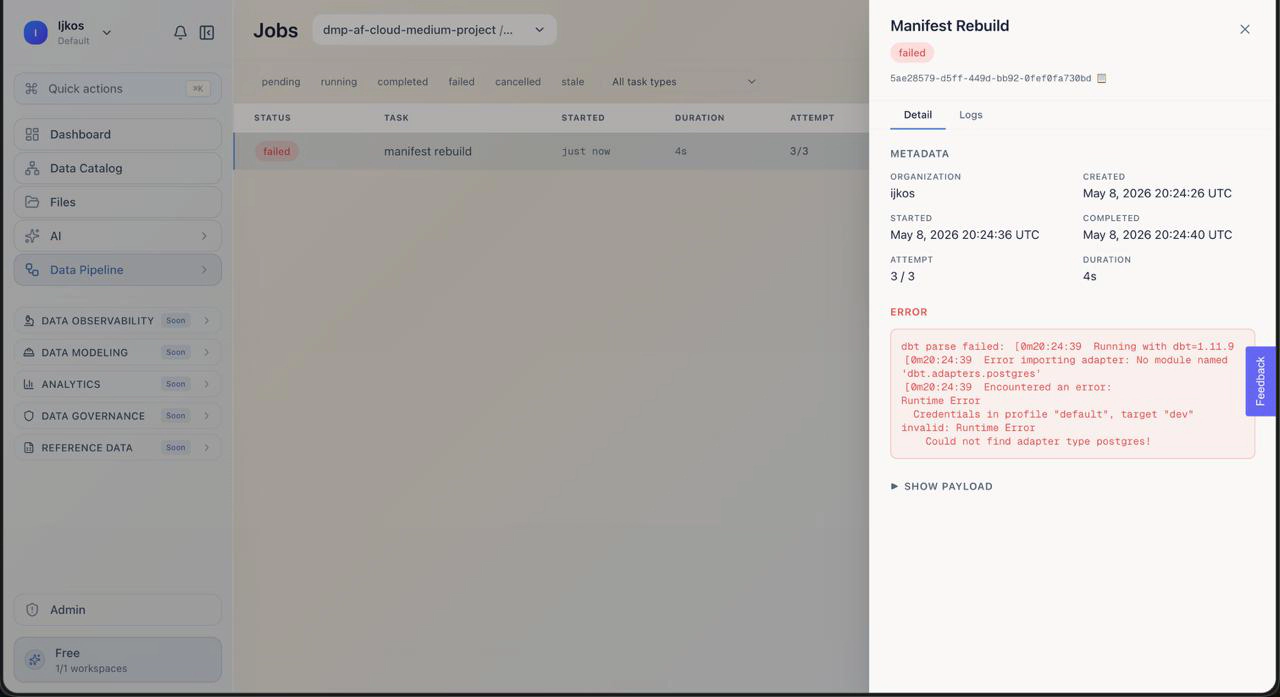Filter jobs by stale status
The height and width of the screenshot is (697, 1280).
click(573, 82)
